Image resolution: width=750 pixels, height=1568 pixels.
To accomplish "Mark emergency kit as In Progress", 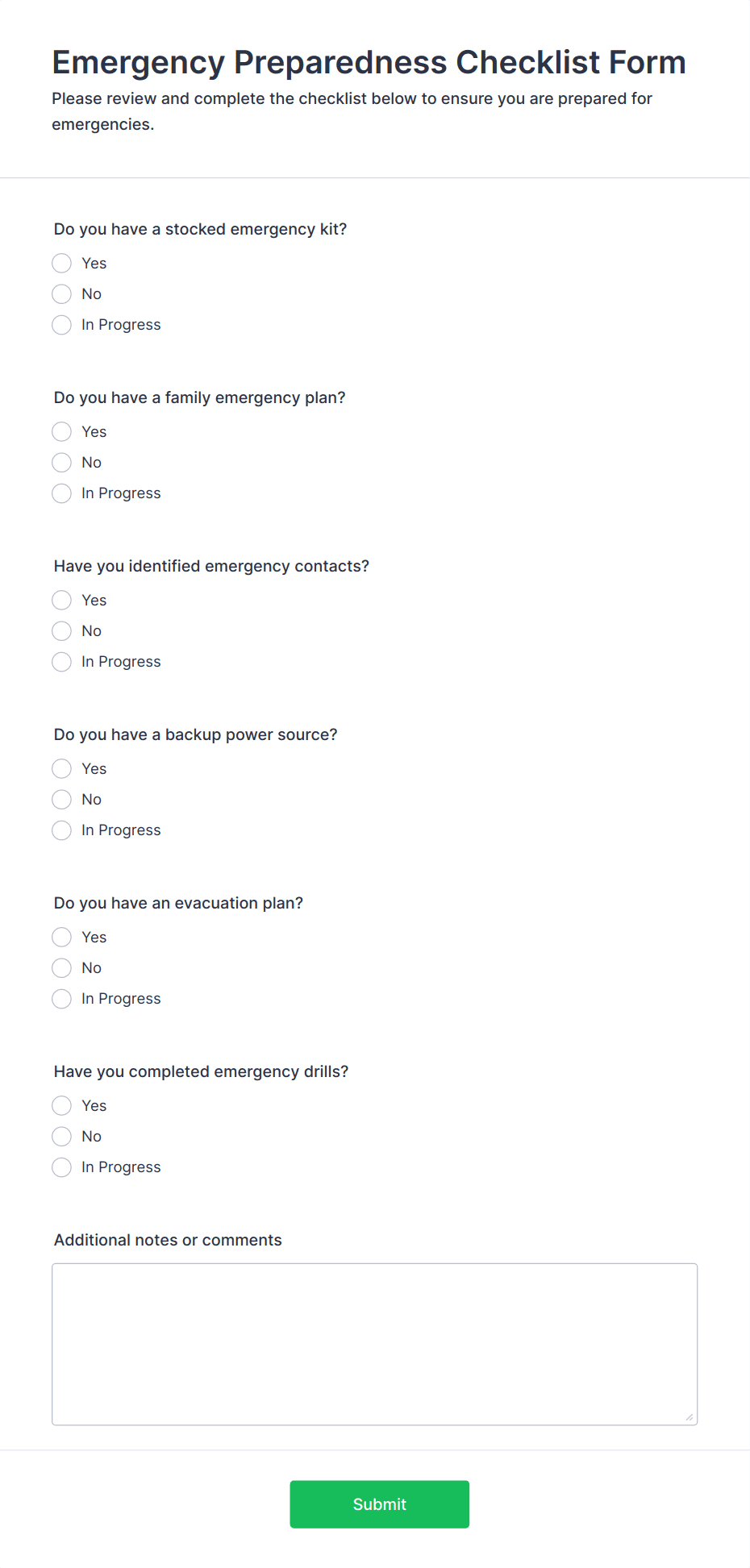I will pos(61,325).
